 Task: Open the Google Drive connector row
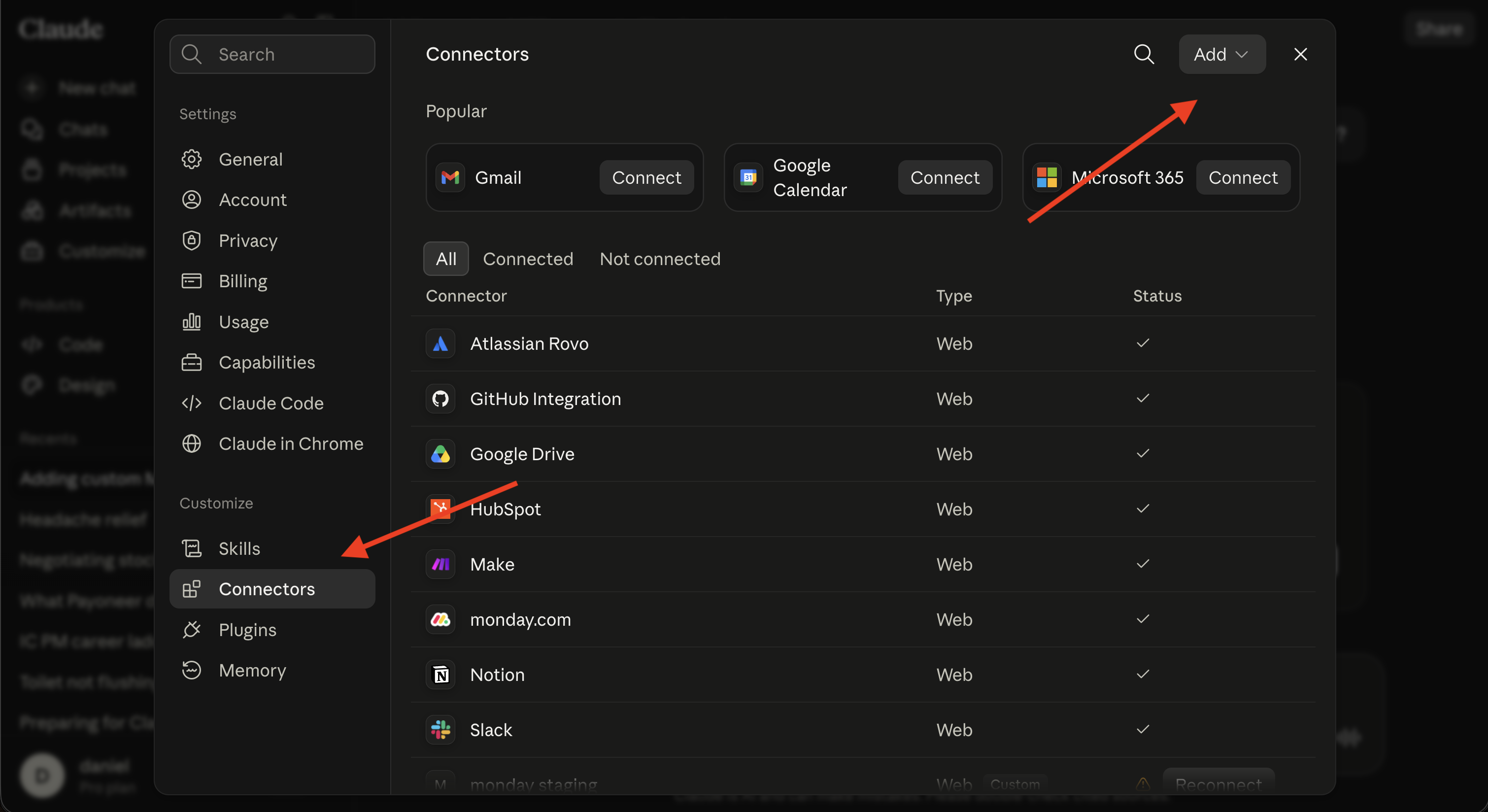click(863, 454)
